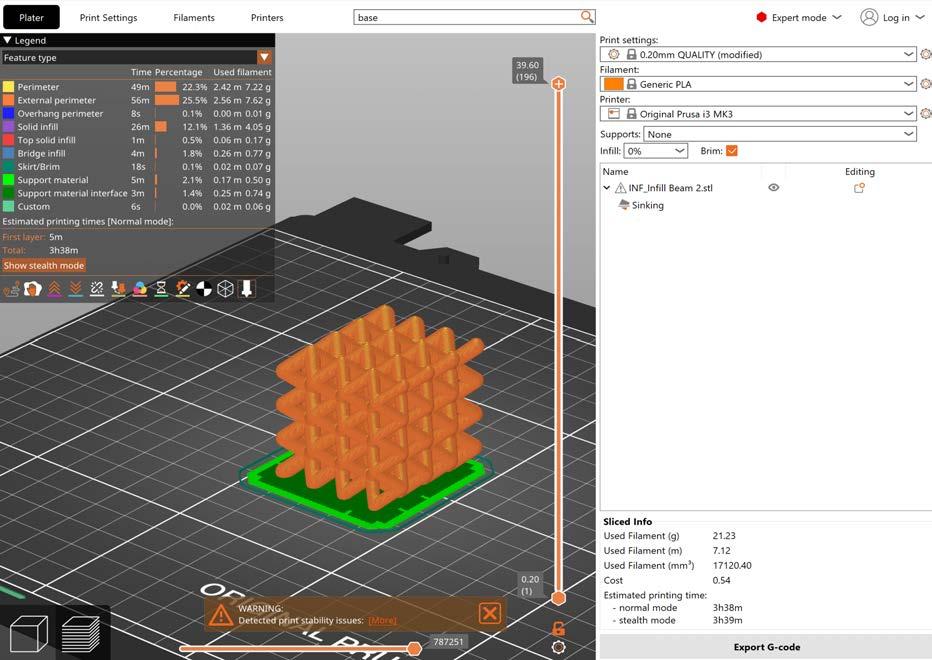Toggle Seams icon showing broken link
The width and height of the screenshot is (932, 660).
point(97,290)
